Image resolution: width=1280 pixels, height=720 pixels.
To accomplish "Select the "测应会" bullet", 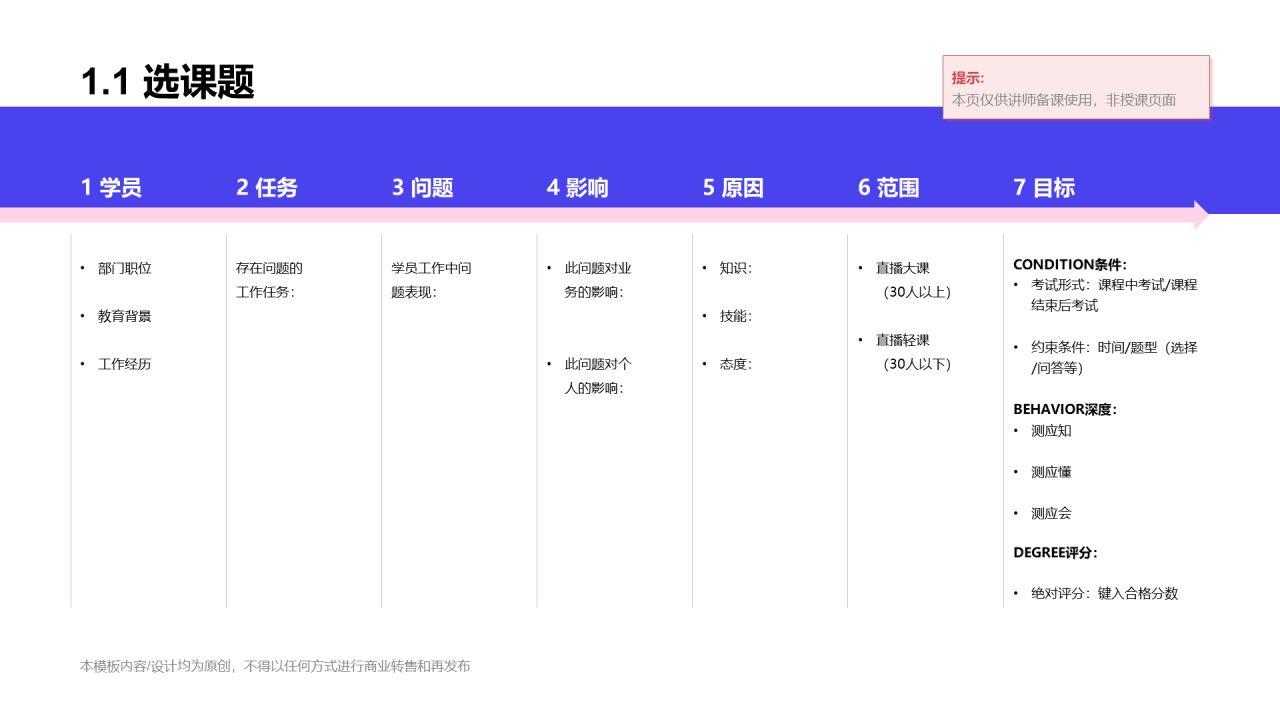I will pyautogui.click(x=1051, y=513).
